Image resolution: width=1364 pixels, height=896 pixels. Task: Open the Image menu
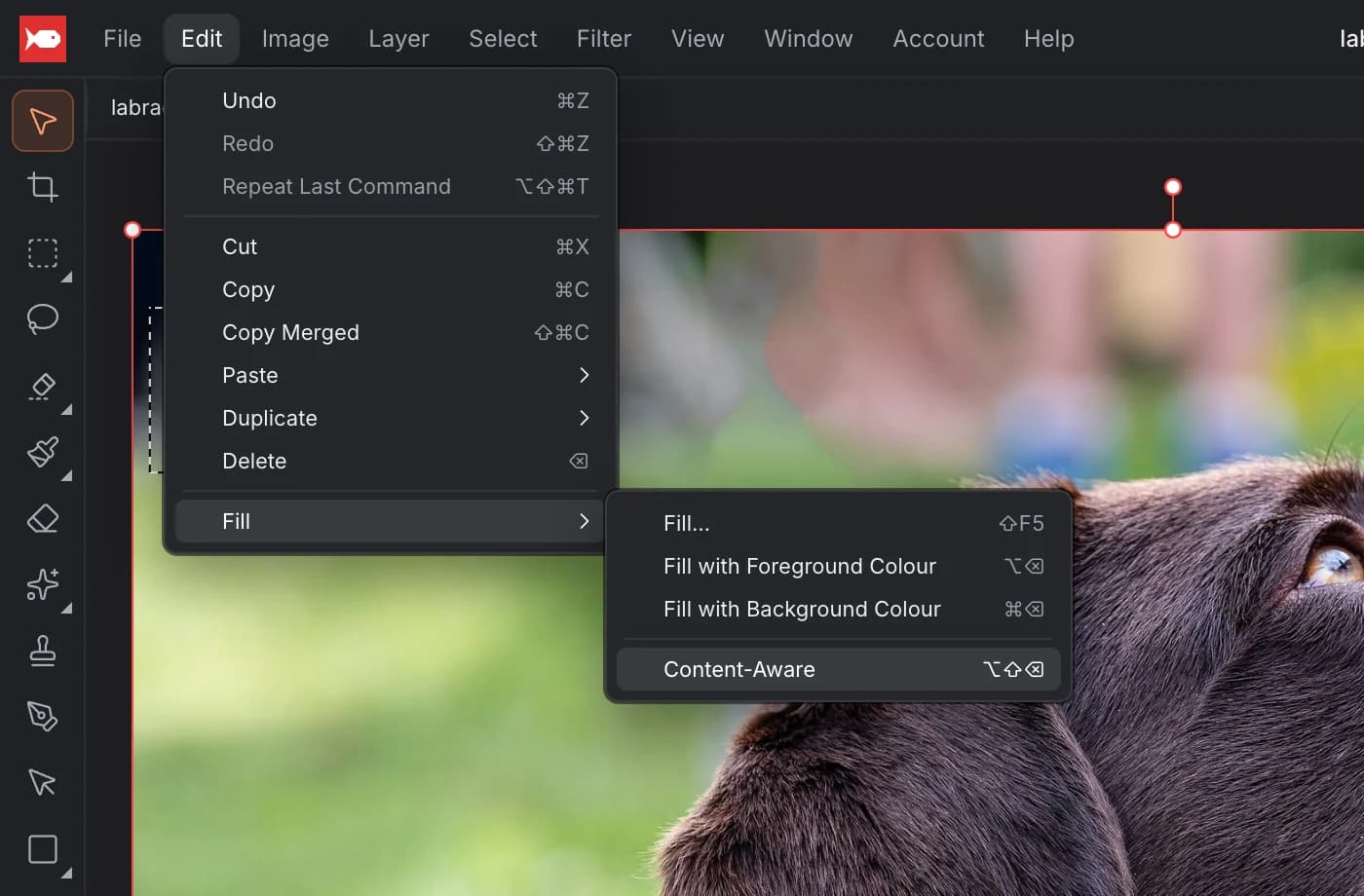tap(295, 39)
